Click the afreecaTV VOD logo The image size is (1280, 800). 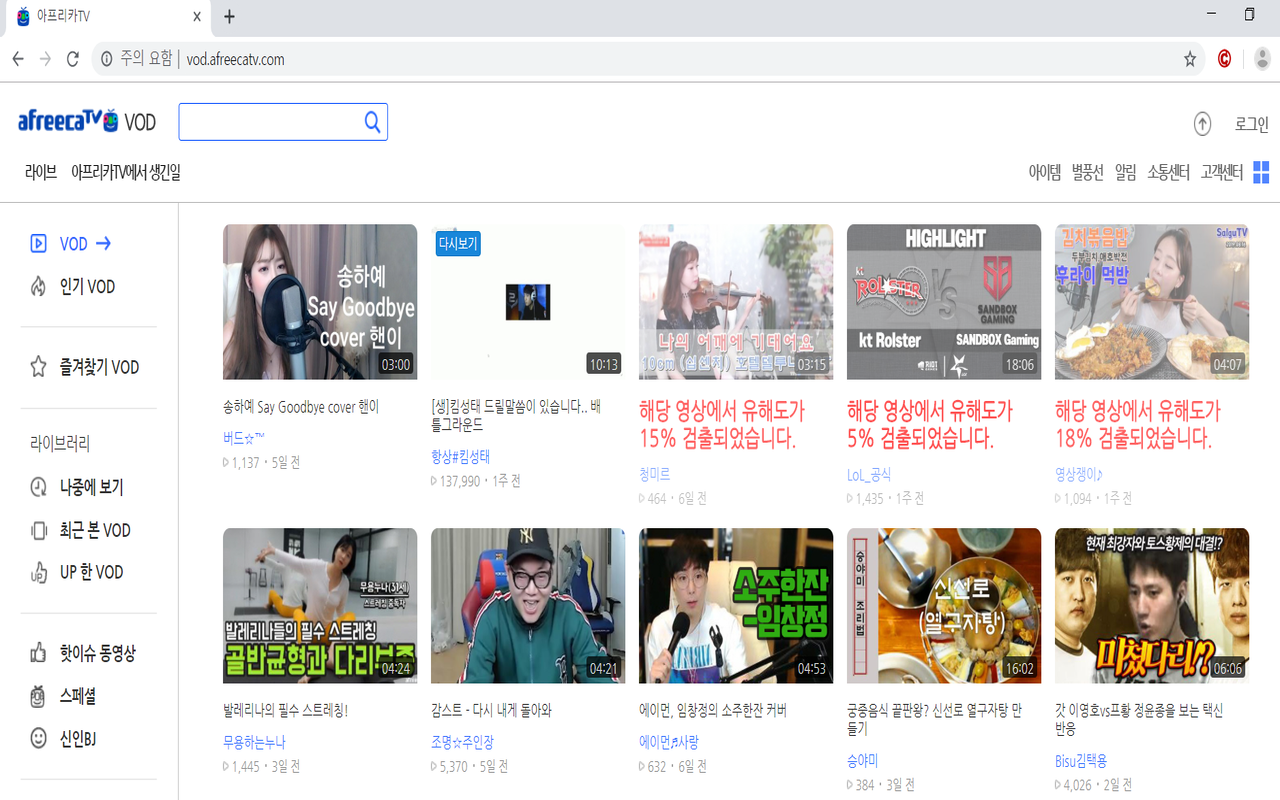pos(87,121)
